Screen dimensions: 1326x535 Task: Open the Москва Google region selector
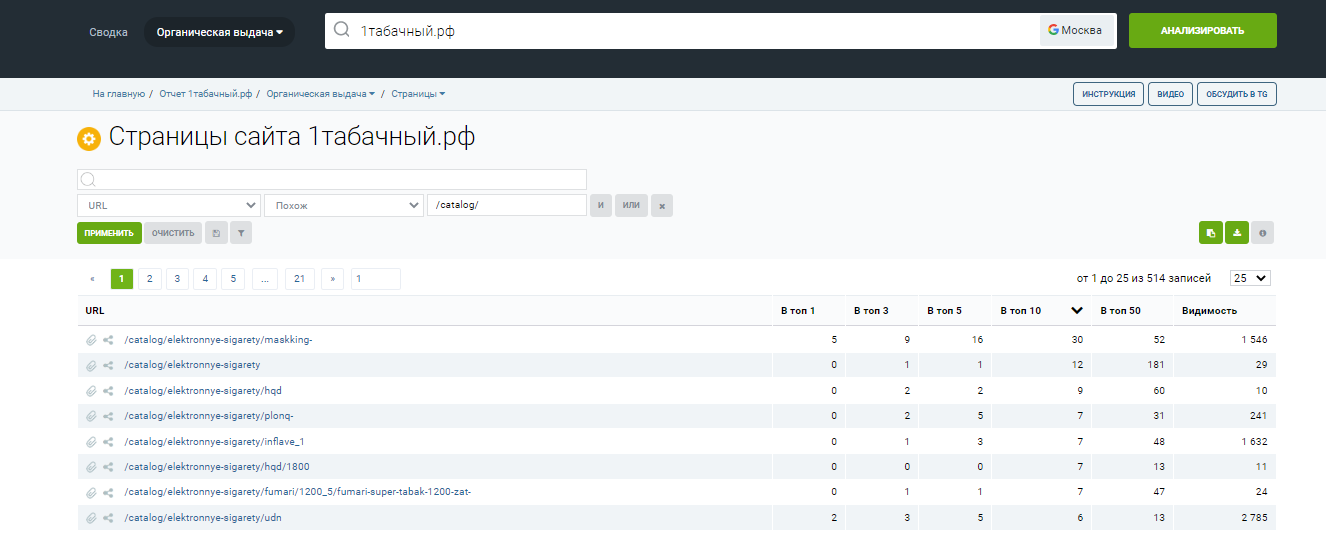pos(1076,30)
